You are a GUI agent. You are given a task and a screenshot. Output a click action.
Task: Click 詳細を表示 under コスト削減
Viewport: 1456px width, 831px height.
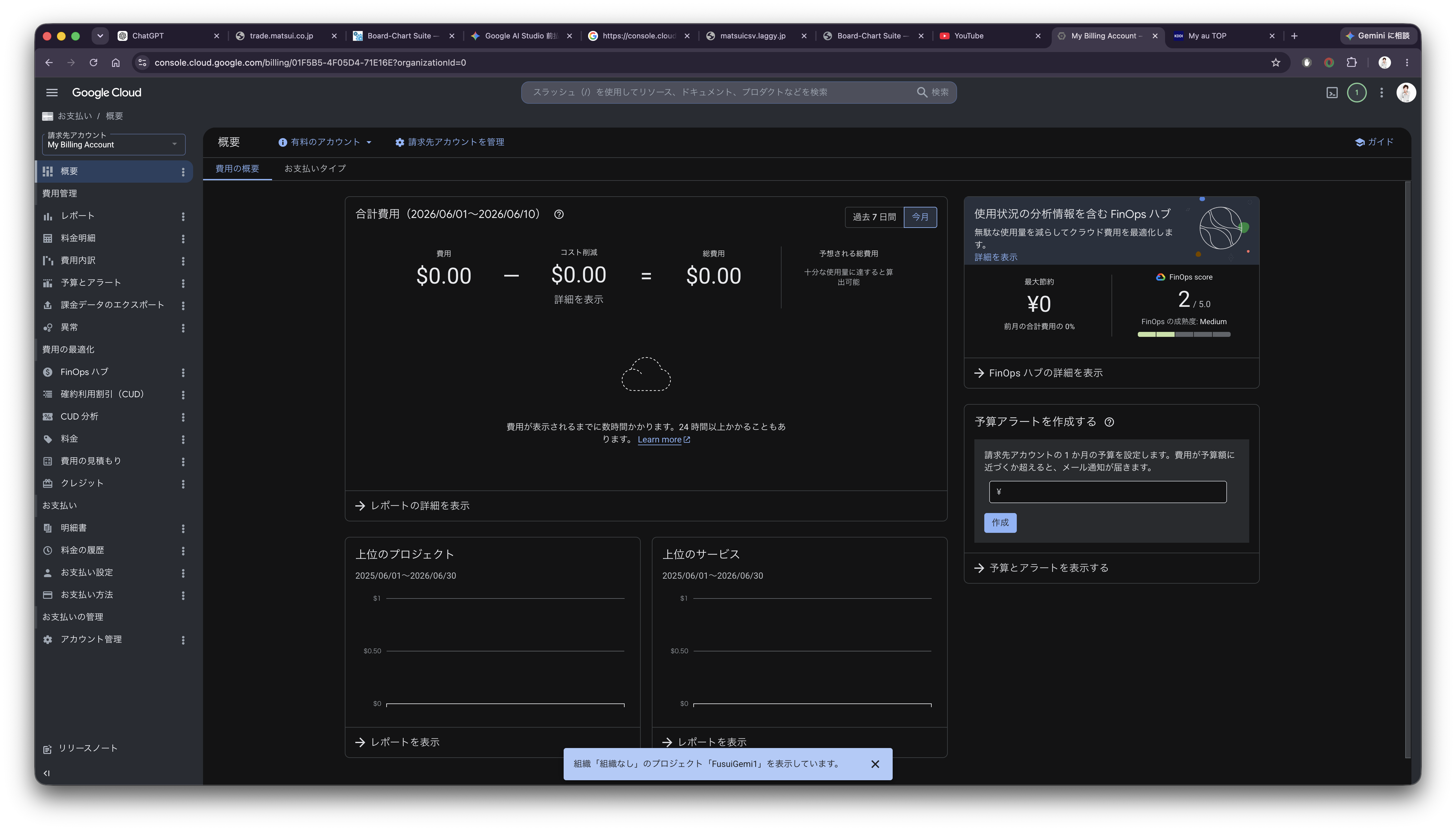578,300
